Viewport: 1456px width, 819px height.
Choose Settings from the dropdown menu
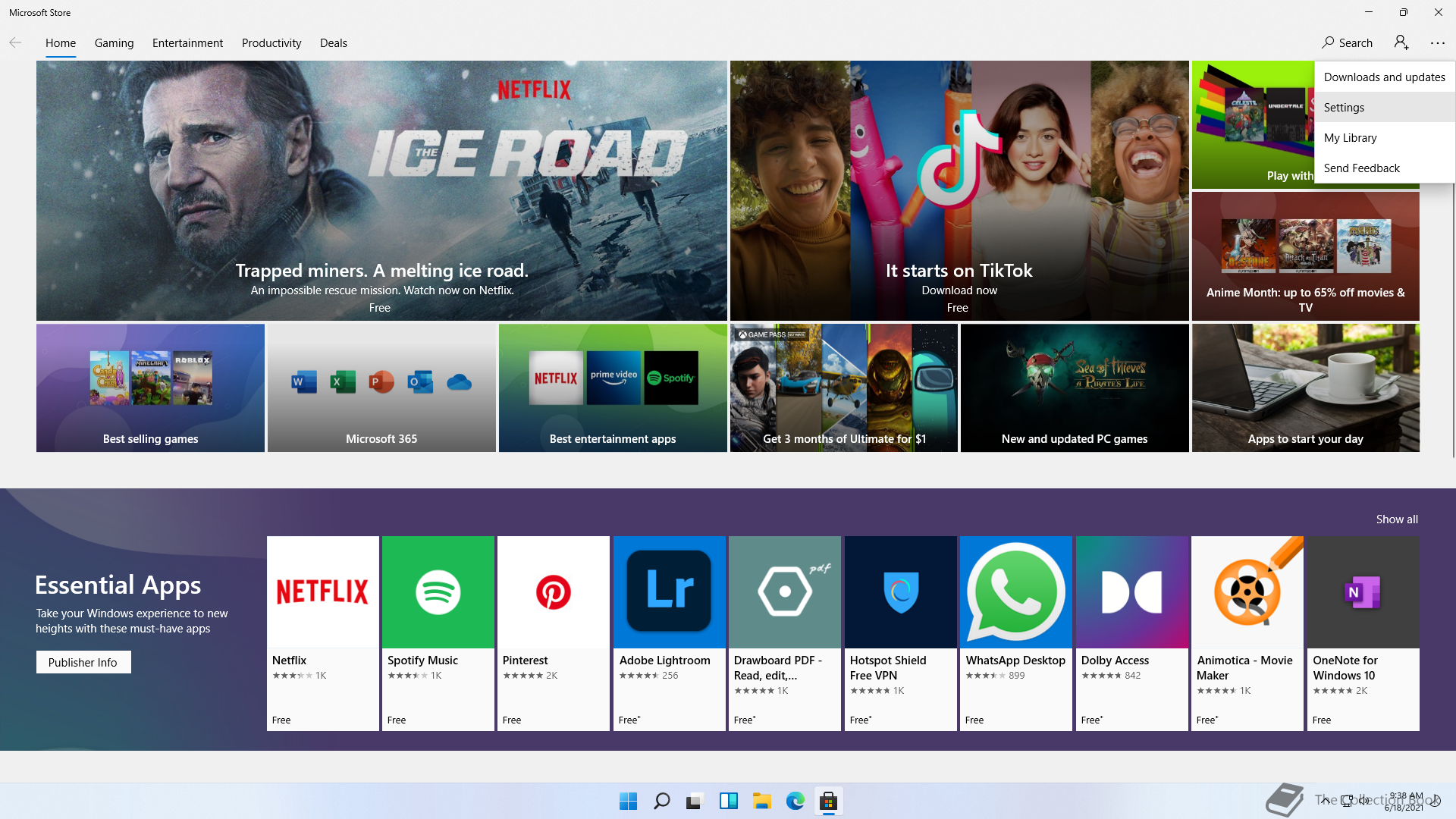coord(1384,107)
